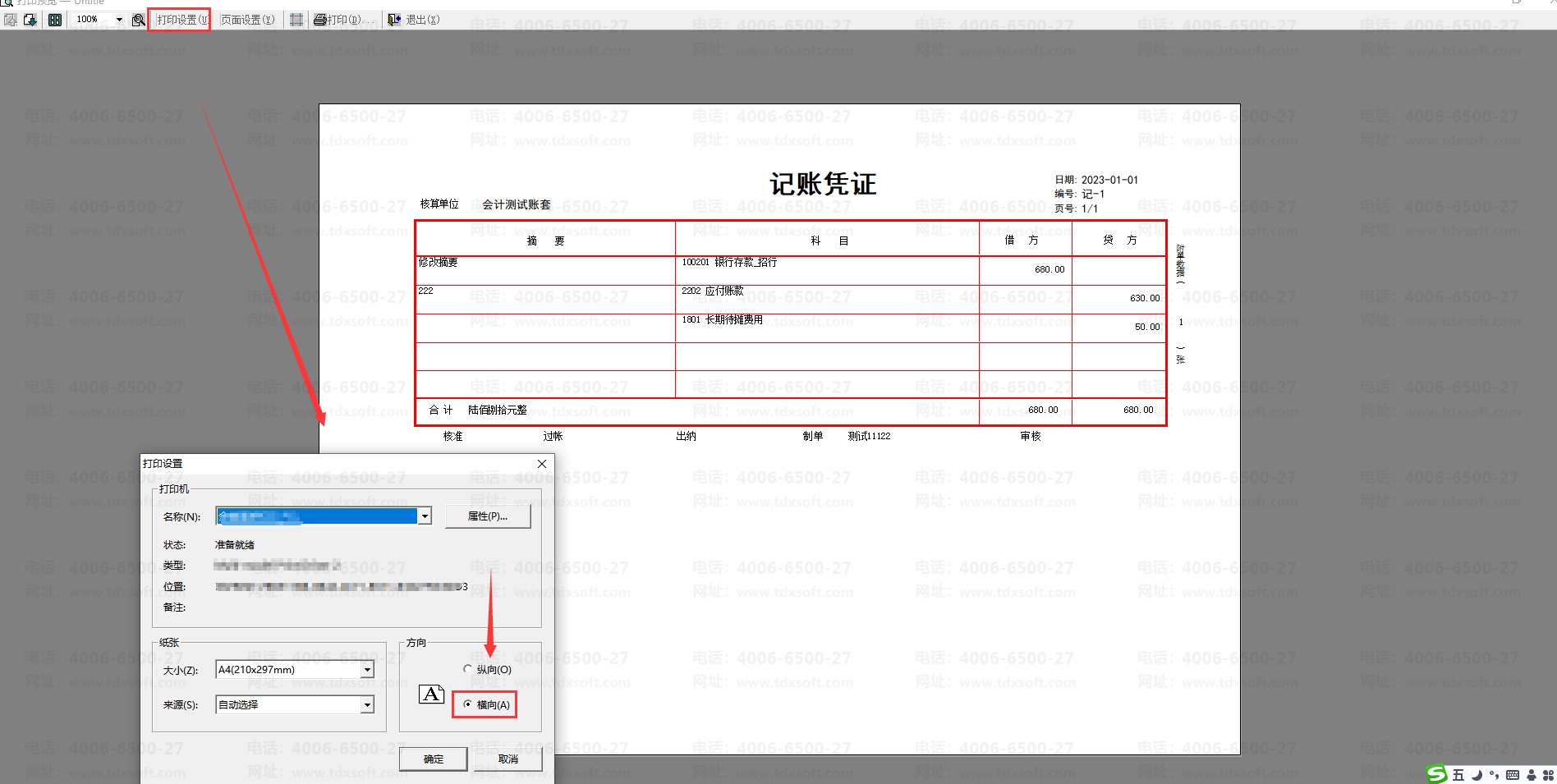Expand the paper size A4 dropdown
This screenshot has height=784, width=1557.
[x=367, y=670]
